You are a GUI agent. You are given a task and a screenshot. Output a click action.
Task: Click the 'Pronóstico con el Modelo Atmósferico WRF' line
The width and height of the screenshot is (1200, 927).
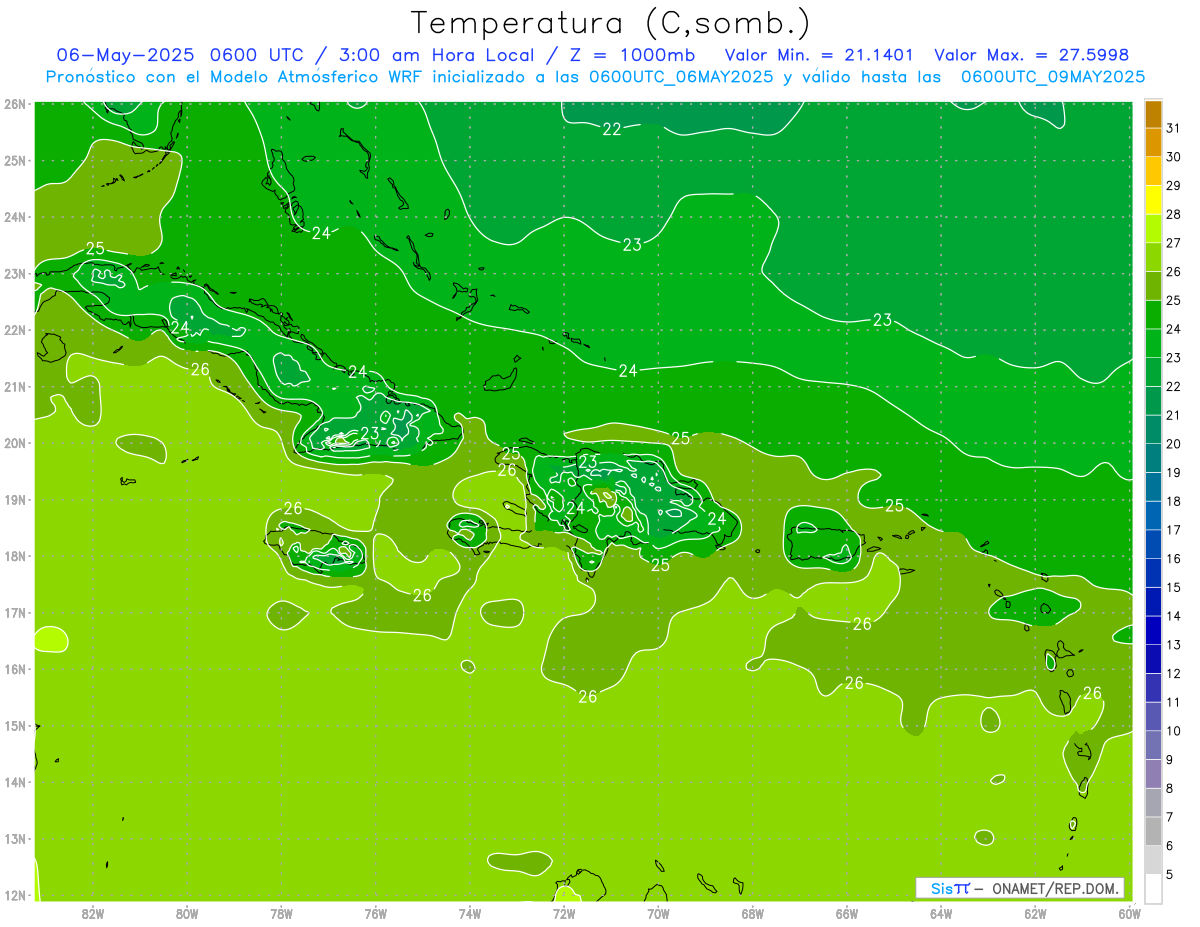[x=596, y=76]
